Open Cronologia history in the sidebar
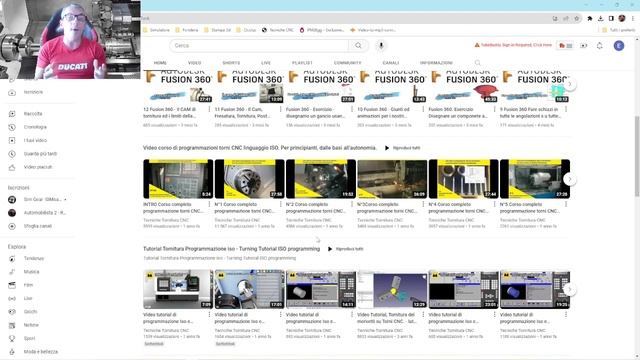The height and width of the screenshot is (360, 640). coord(35,127)
